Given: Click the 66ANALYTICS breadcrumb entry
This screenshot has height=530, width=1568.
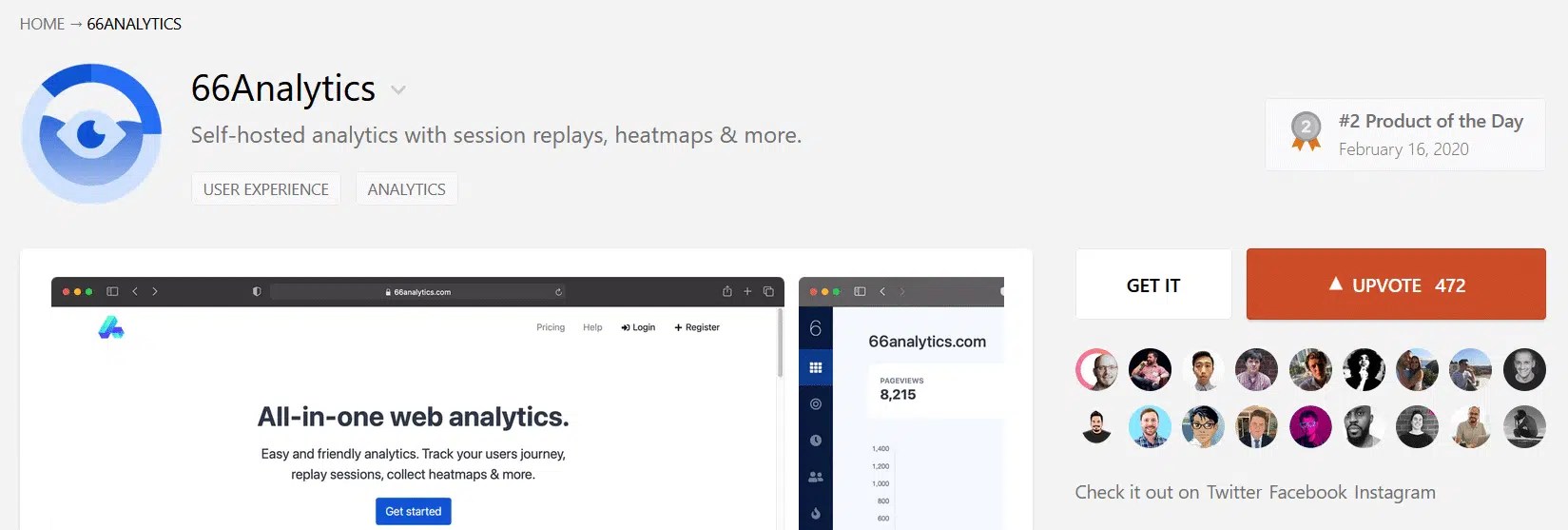Looking at the screenshot, I should click(134, 24).
